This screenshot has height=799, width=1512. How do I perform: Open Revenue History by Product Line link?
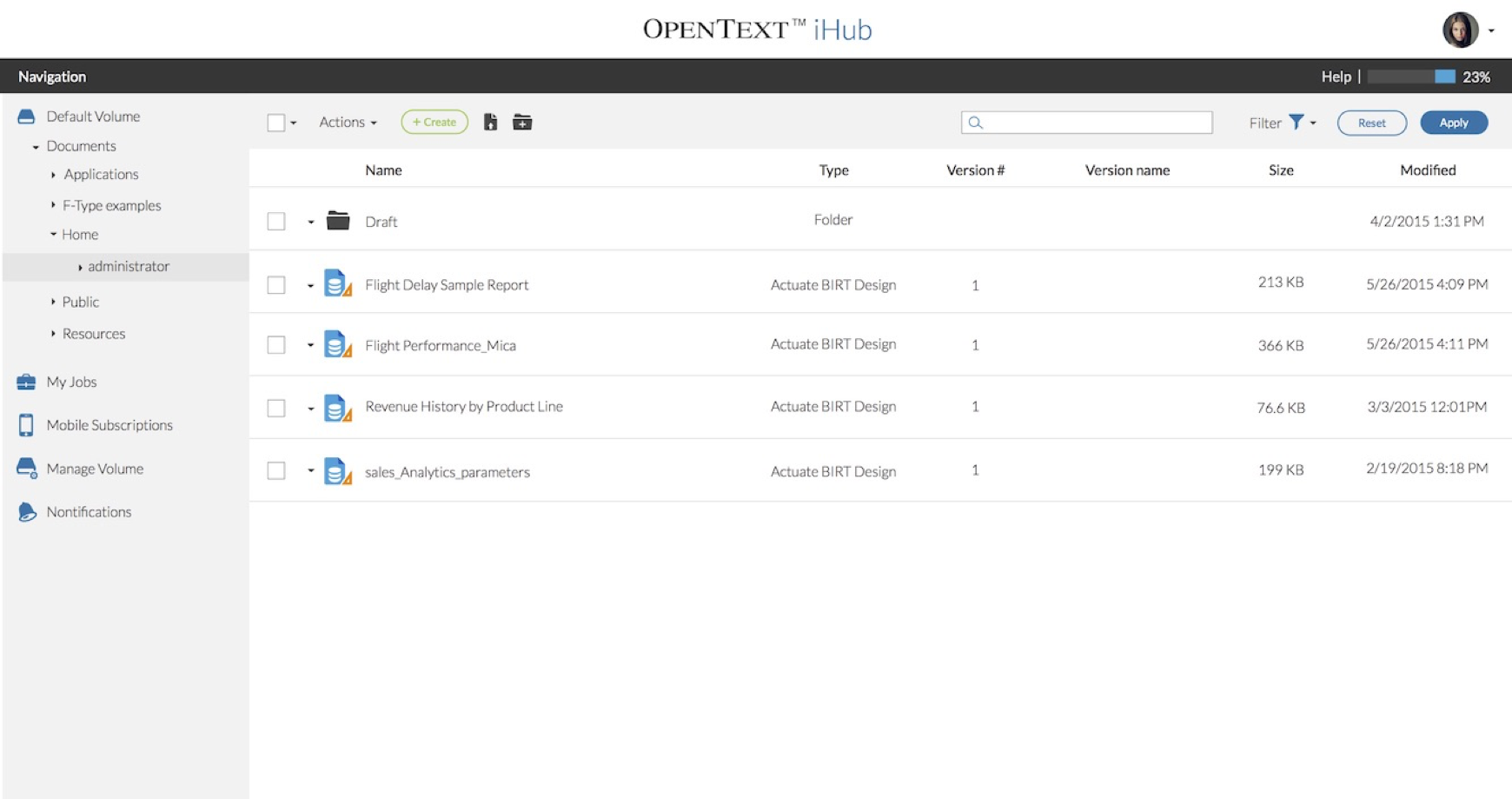464,407
